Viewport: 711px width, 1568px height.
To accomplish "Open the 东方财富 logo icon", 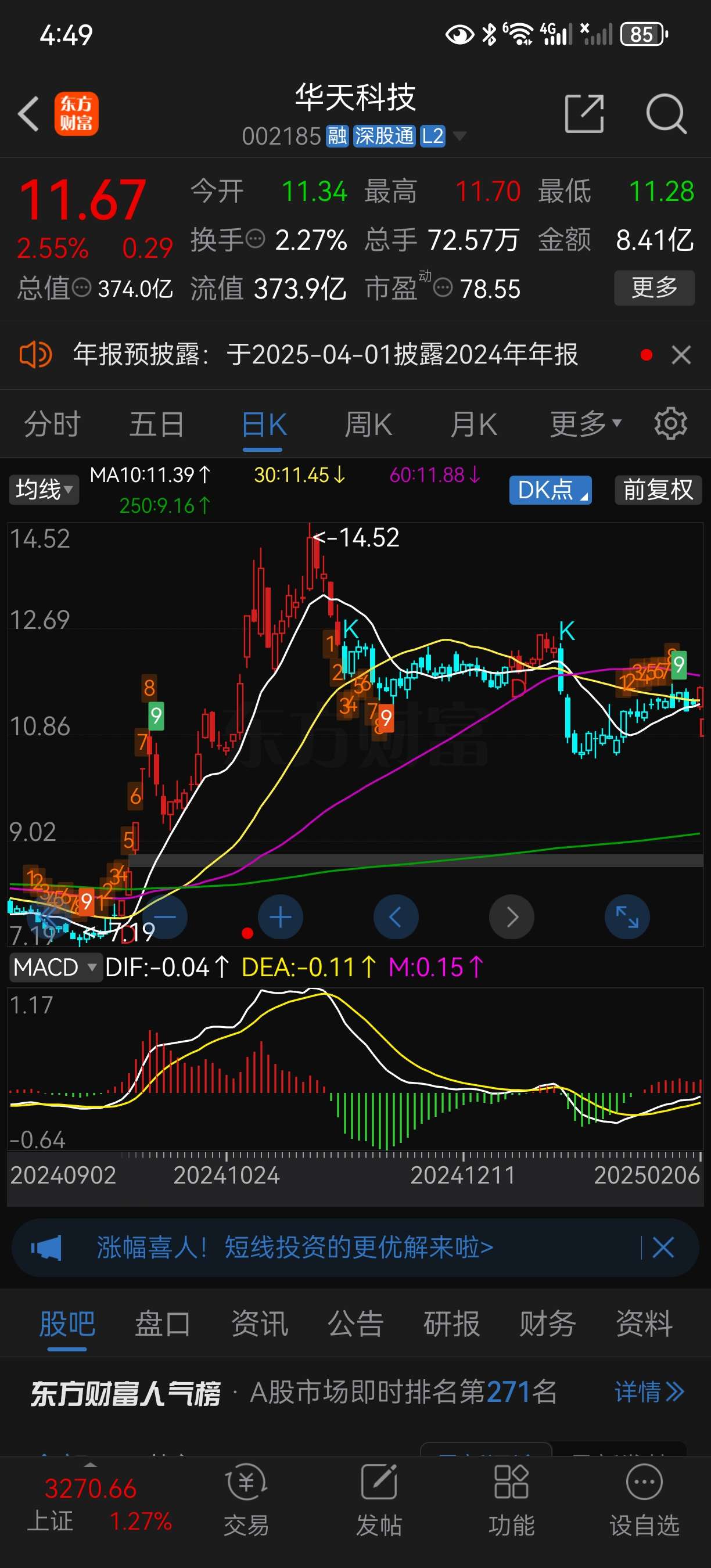I will point(76,114).
